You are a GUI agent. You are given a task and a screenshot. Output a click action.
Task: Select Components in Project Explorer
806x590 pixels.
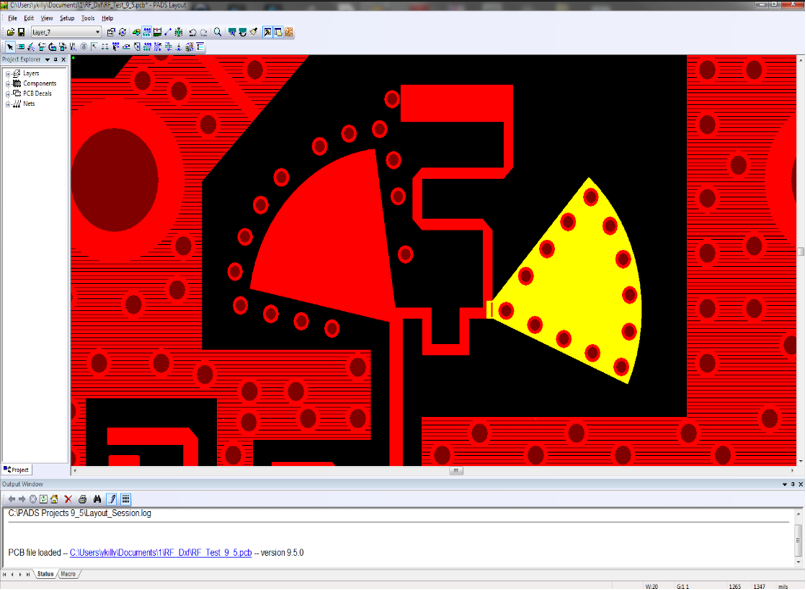(x=40, y=84)
